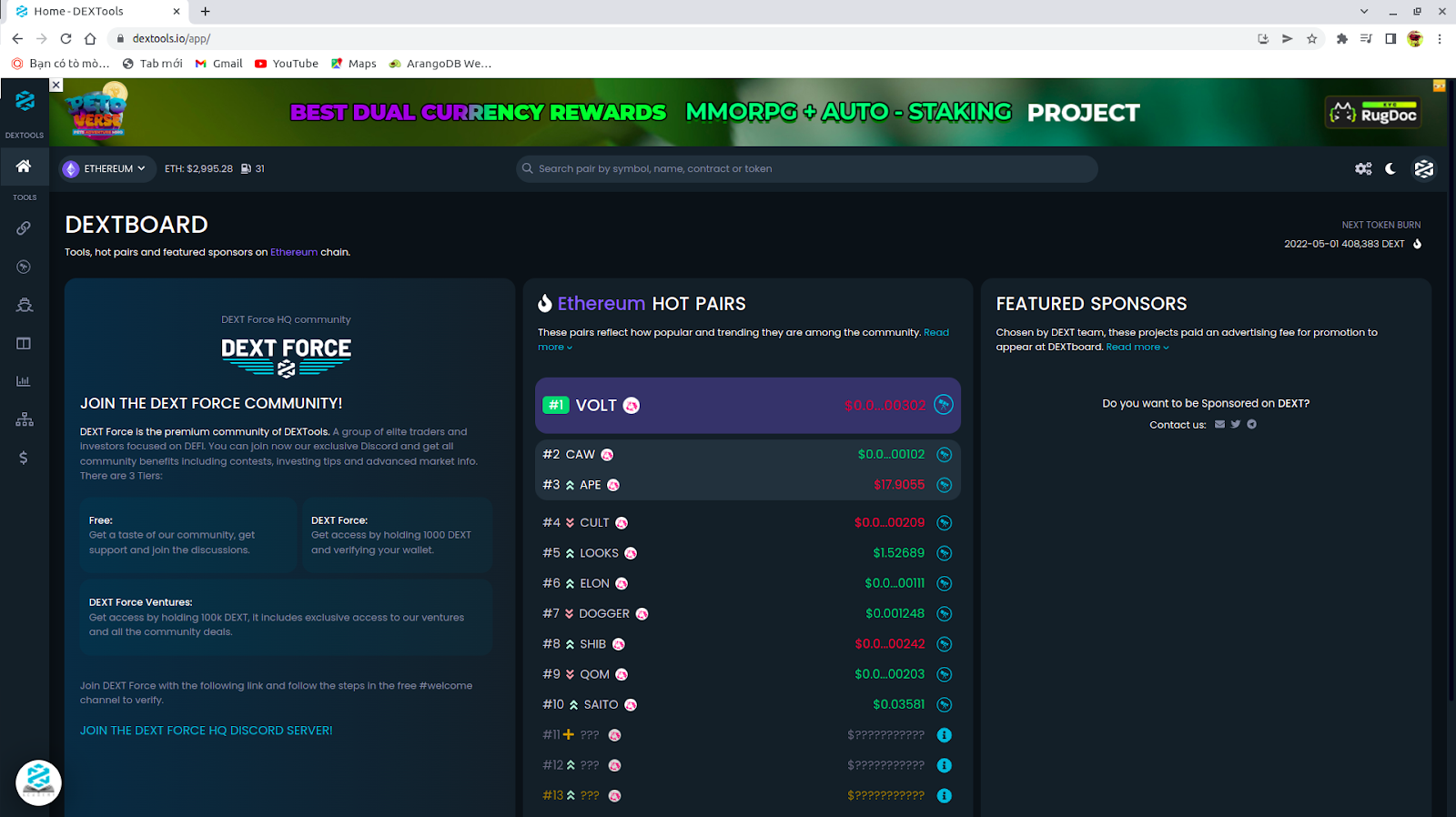Click the RugDoc badge in the banner

coord(1373,113)
